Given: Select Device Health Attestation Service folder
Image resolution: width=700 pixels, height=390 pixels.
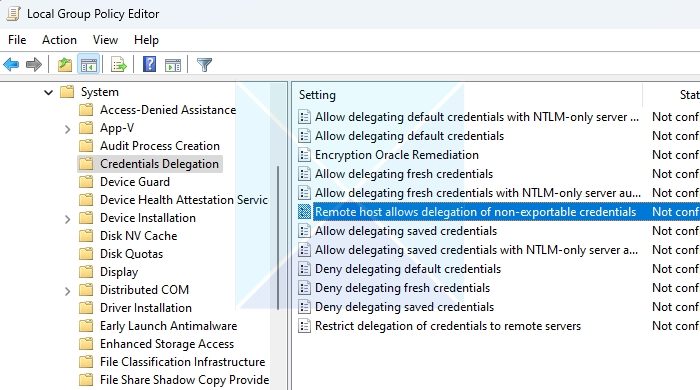Looking at the screenshot, I should tap(184, 200).
